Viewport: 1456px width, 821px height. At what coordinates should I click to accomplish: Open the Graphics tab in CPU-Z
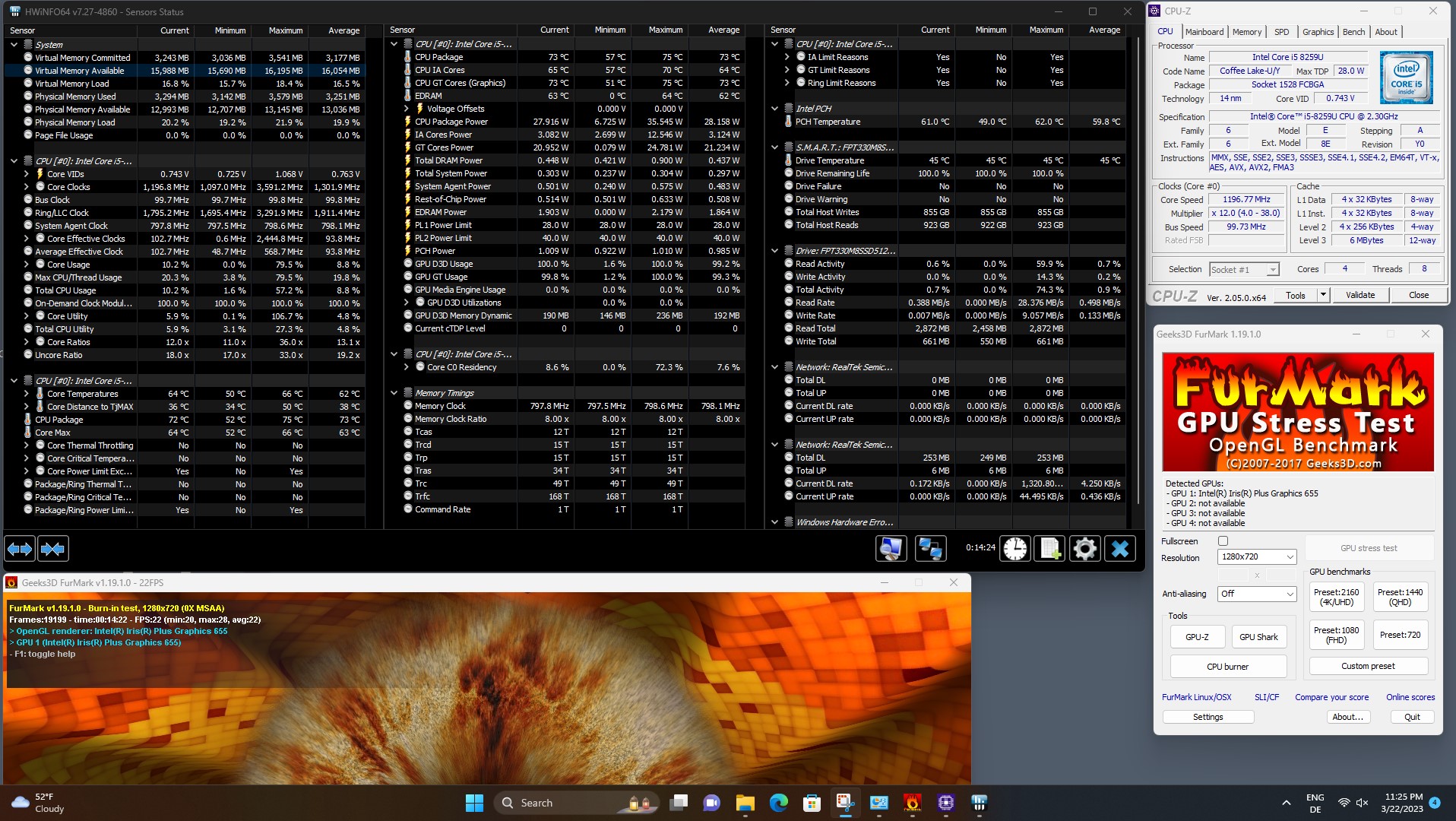click(x=1318, y=32)
